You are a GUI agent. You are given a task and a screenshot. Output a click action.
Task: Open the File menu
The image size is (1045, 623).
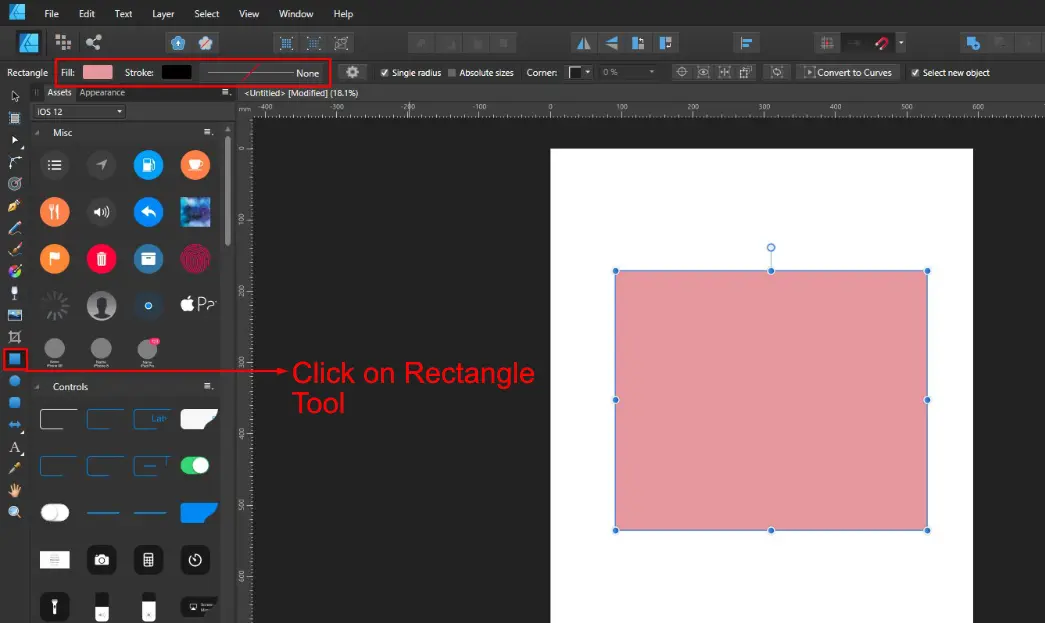(x=51, y=13)
